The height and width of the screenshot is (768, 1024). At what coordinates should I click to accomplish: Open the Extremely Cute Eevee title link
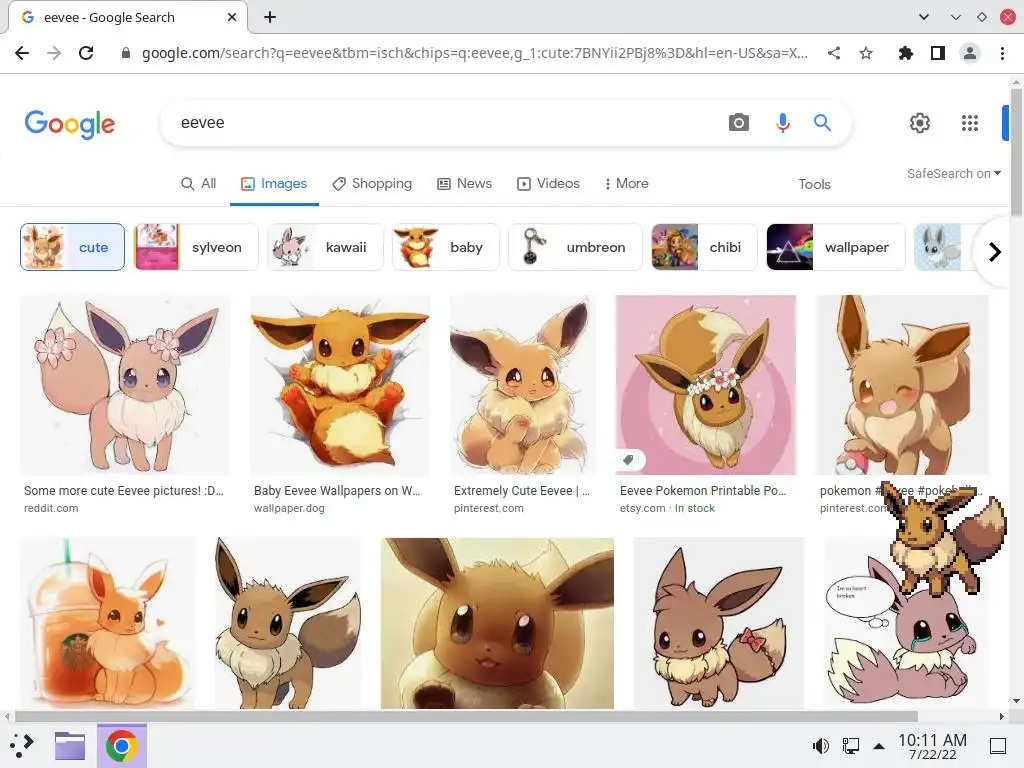[x=522, y=490]
